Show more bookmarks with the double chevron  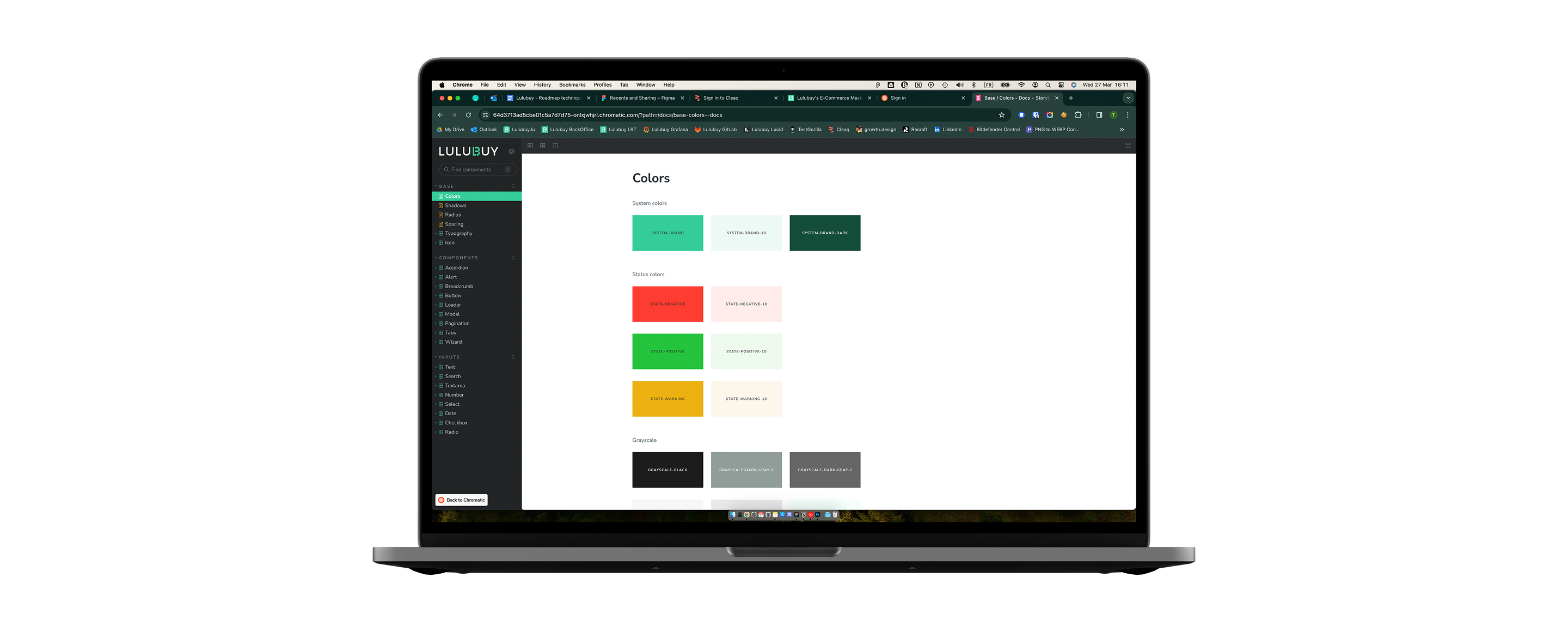pyautogui.click(x=1122, y=130)
